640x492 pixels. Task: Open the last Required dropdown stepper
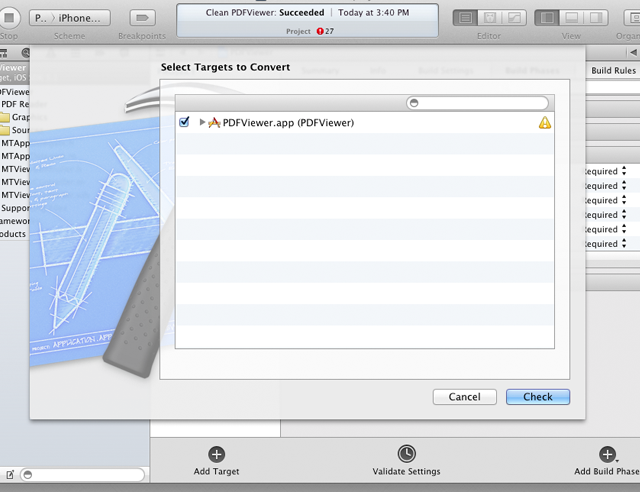624,243
